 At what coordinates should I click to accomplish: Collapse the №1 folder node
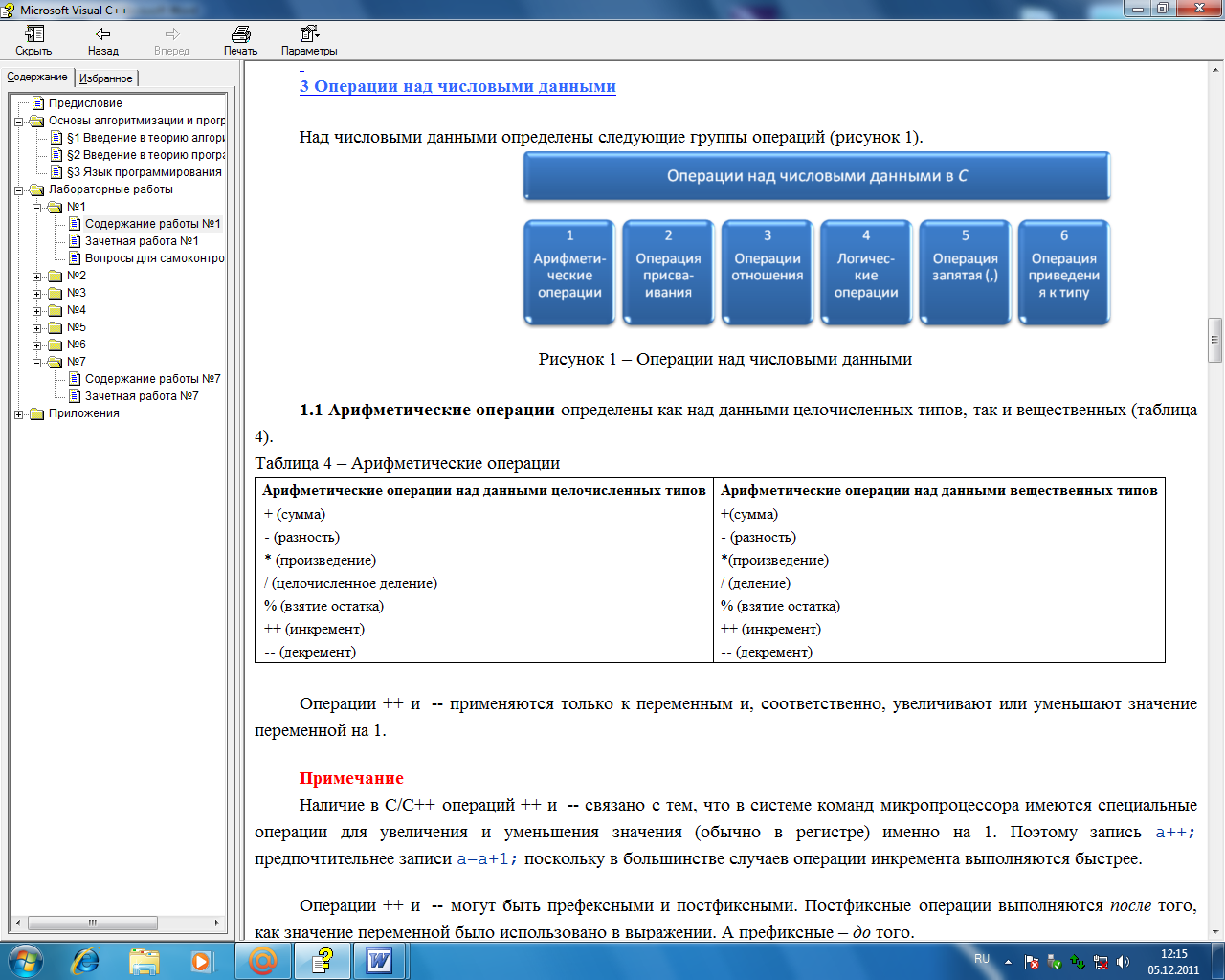coord(36,207)
